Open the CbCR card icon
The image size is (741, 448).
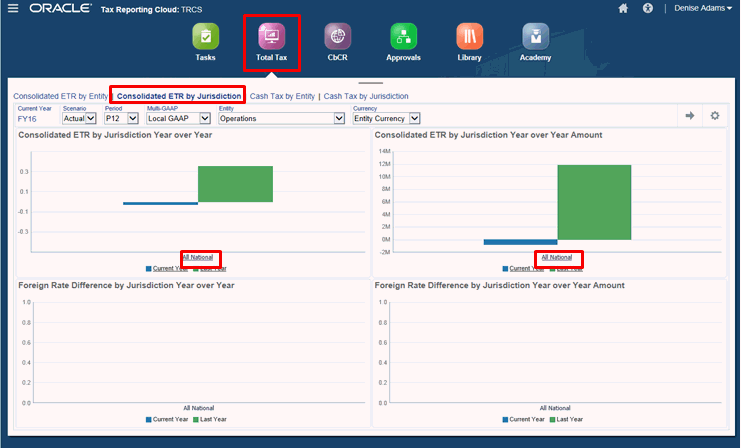337,36
